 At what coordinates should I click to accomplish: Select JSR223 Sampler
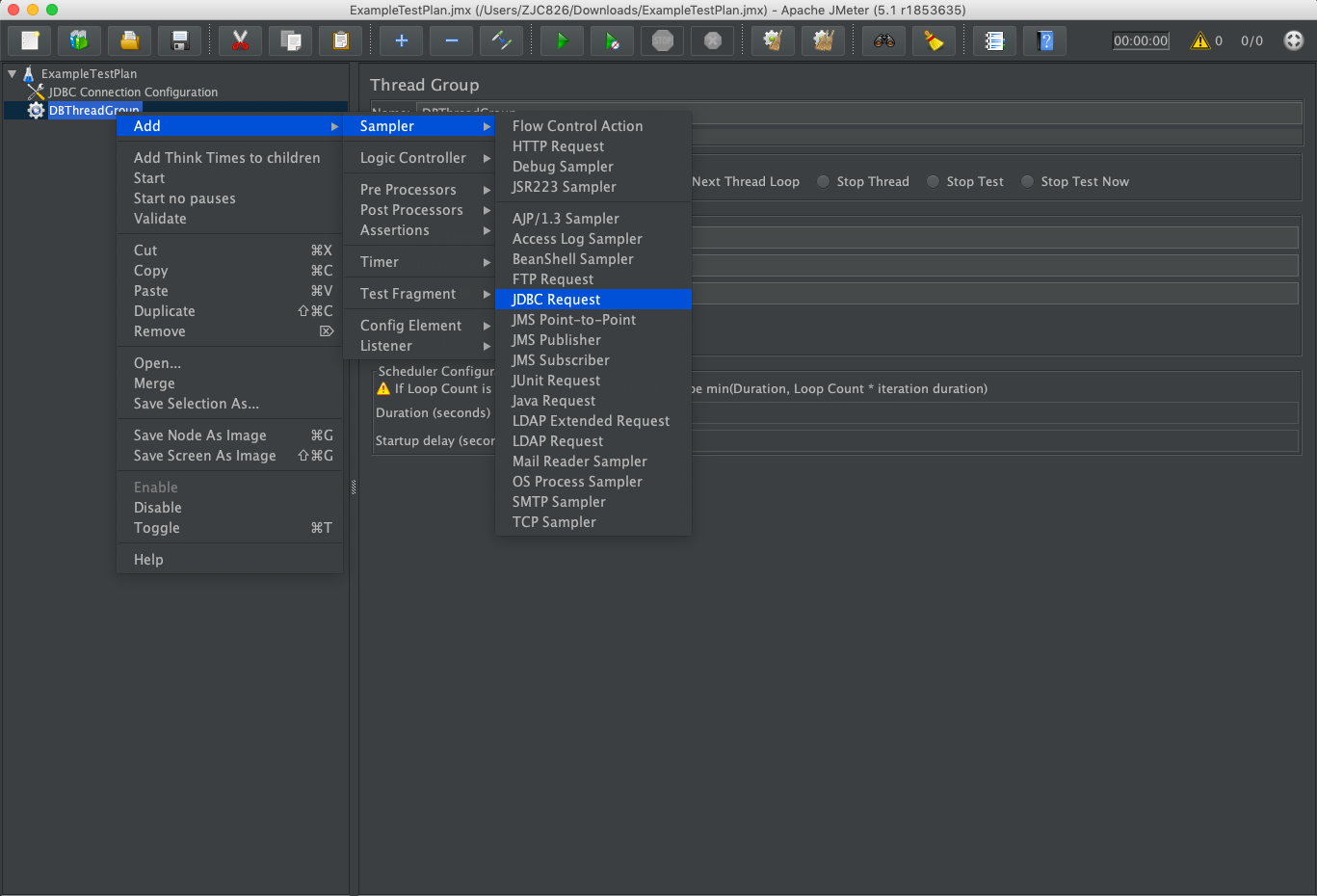tap(593, 187)
